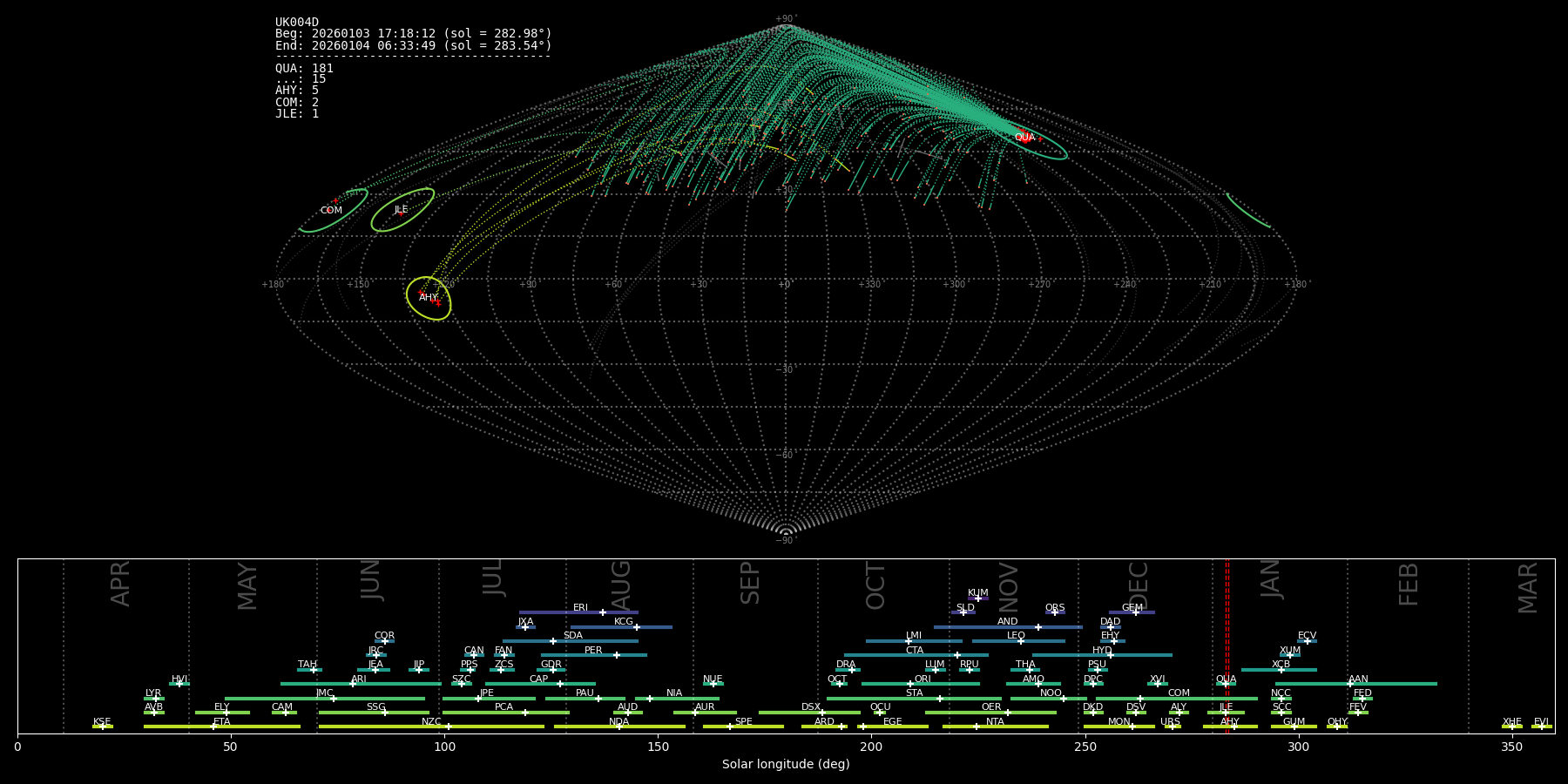Click the 'QUA: 181' count in legend
1568x784 pixels.
pos(304,69)
